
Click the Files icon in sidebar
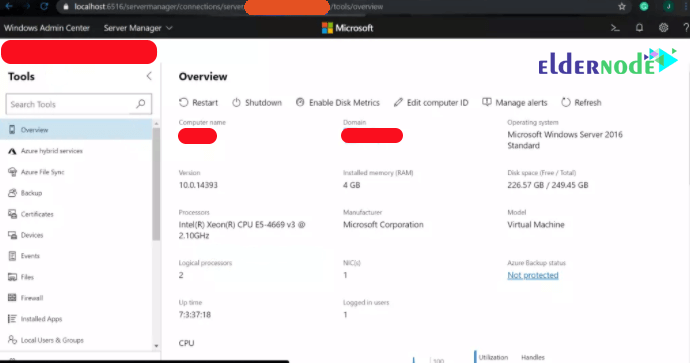12,277
